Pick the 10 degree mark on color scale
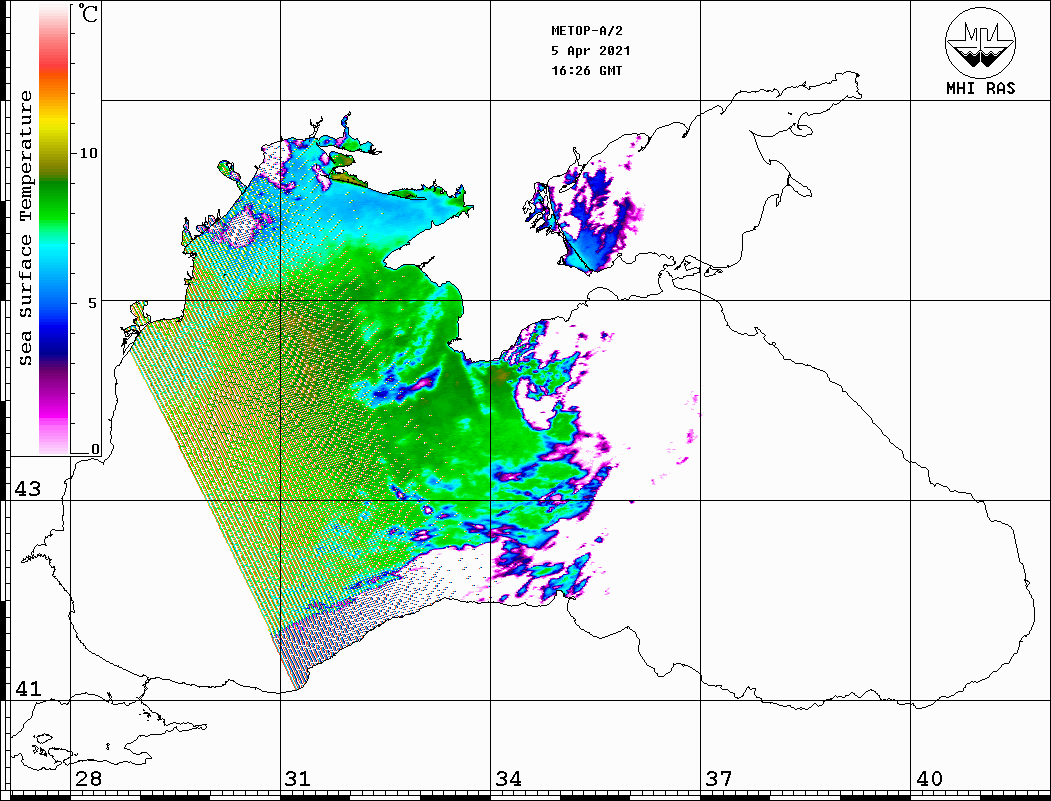1051x801 pixels. [x=89, y=153]
